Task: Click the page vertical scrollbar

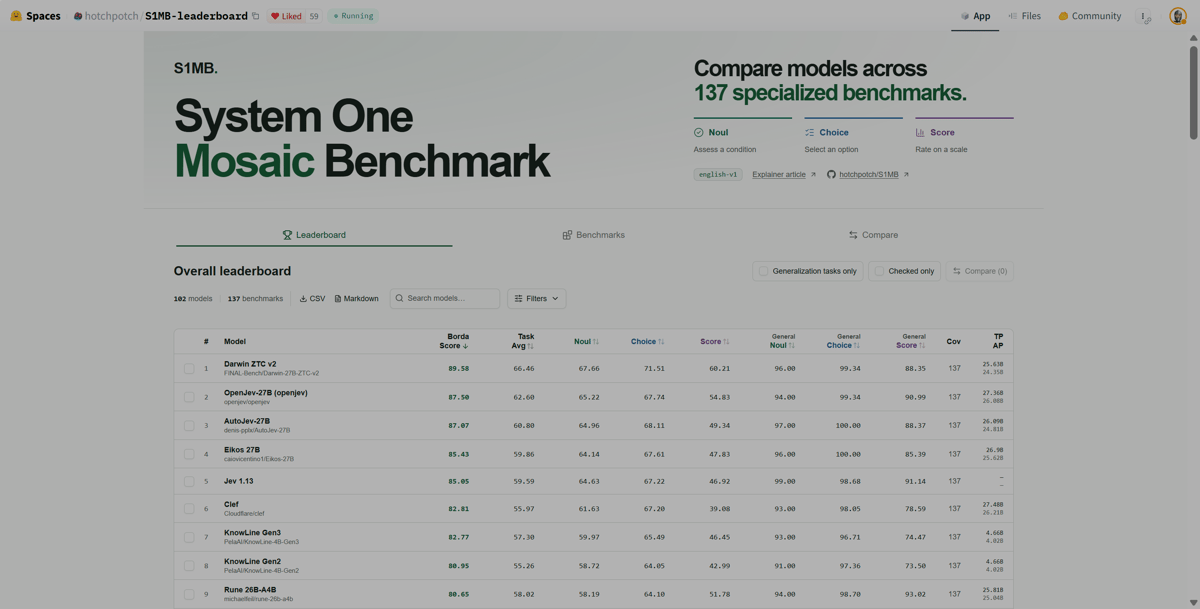Action: click(x=1193, y=93)
